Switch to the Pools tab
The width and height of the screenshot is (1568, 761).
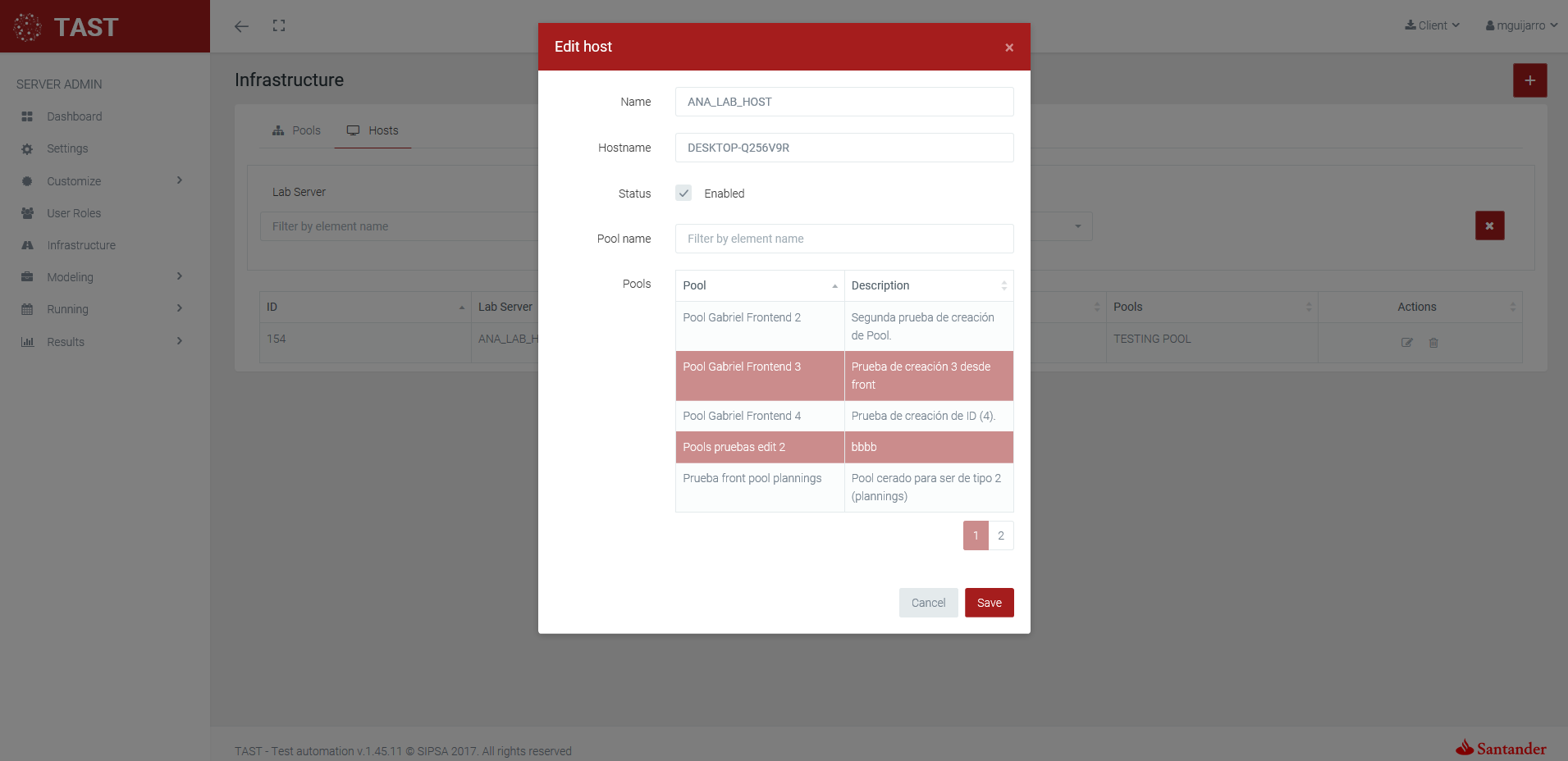tap(297, 130)
